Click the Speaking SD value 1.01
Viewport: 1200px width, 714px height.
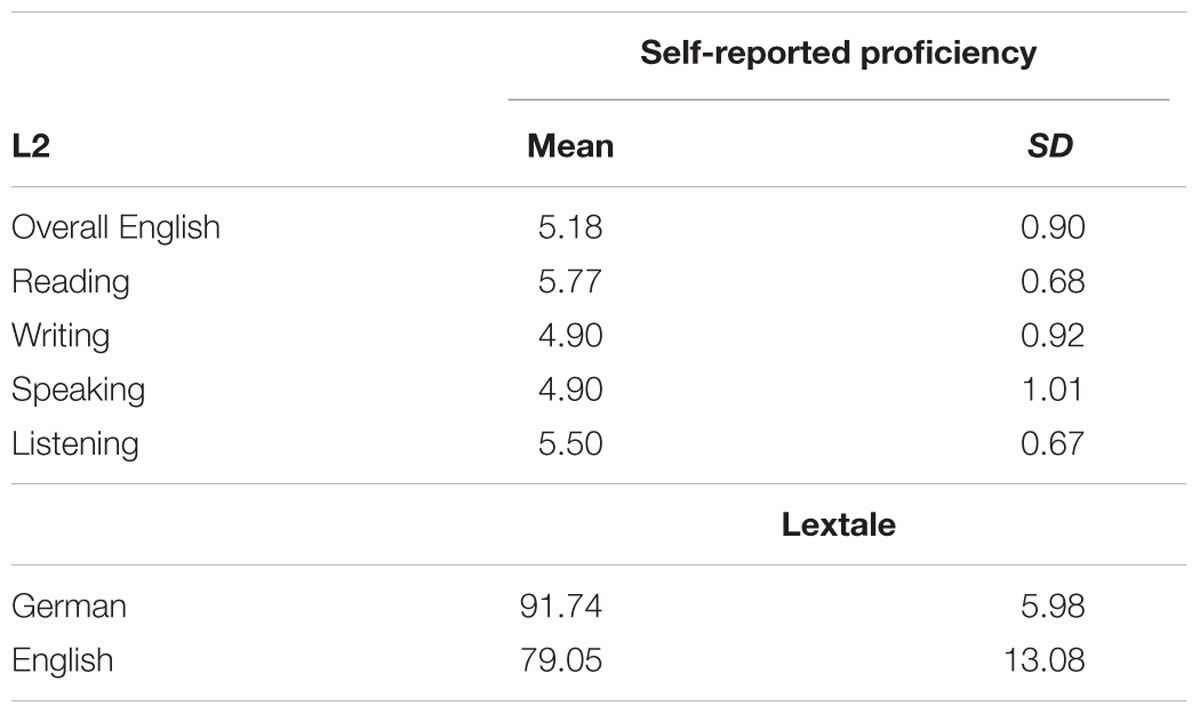pos(1051,389)
